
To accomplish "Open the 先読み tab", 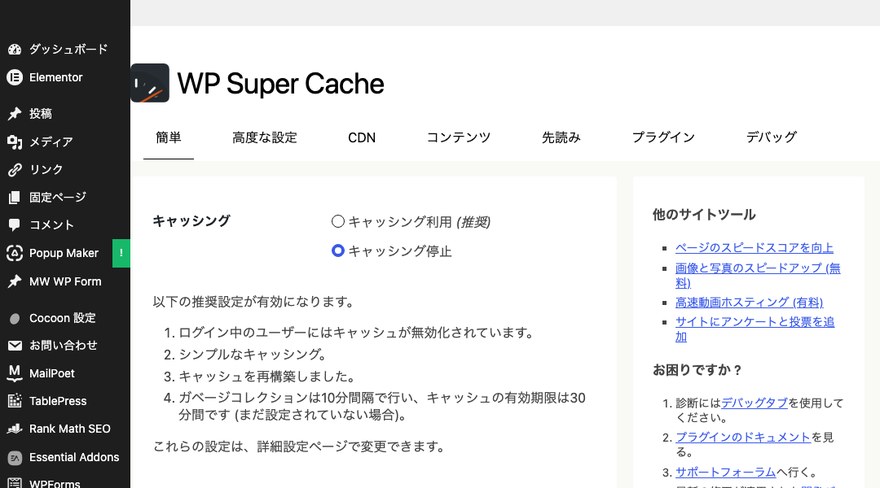I will (561, 137).
